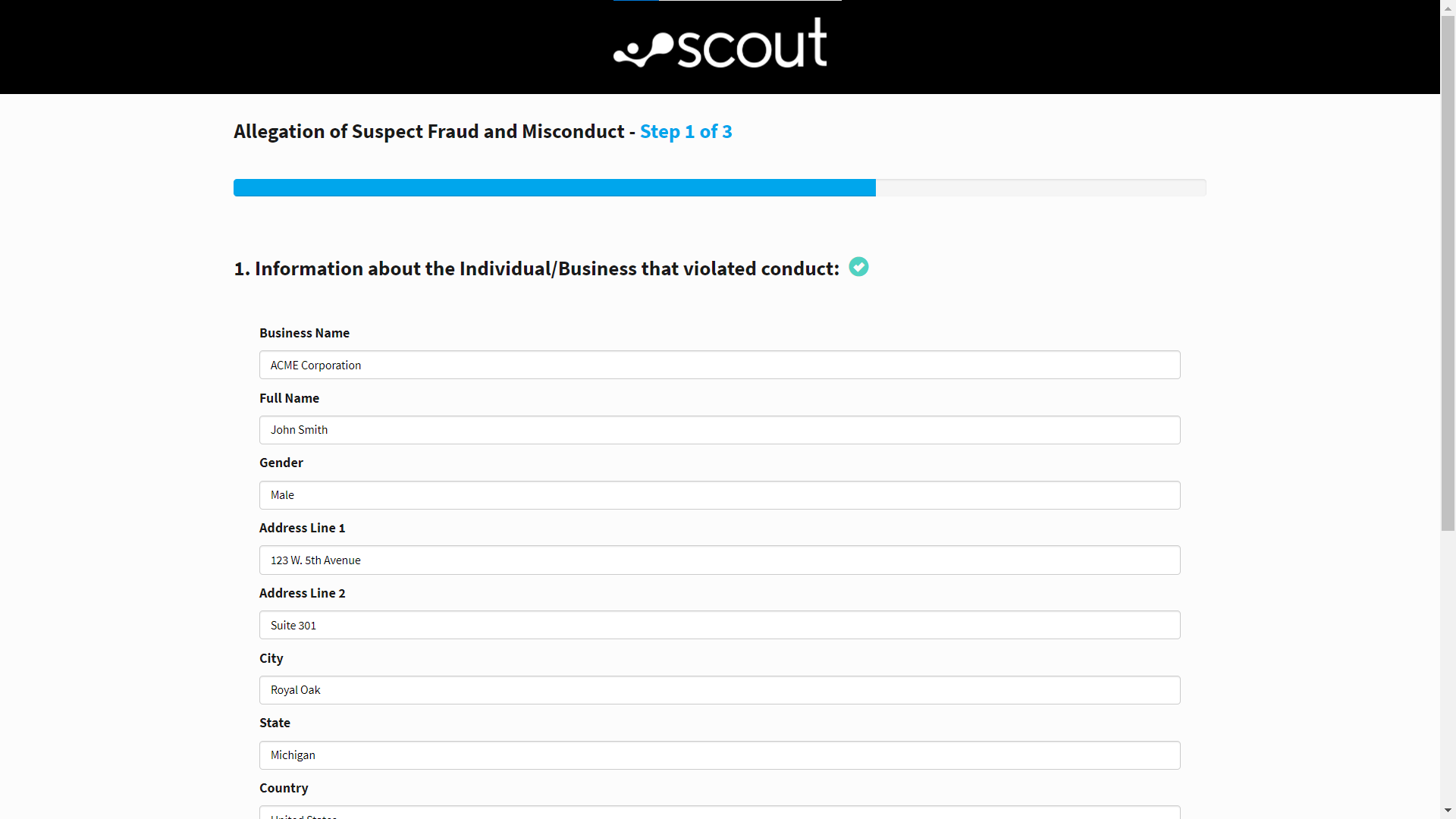Click the Country field at page bottom

point(720,812)
